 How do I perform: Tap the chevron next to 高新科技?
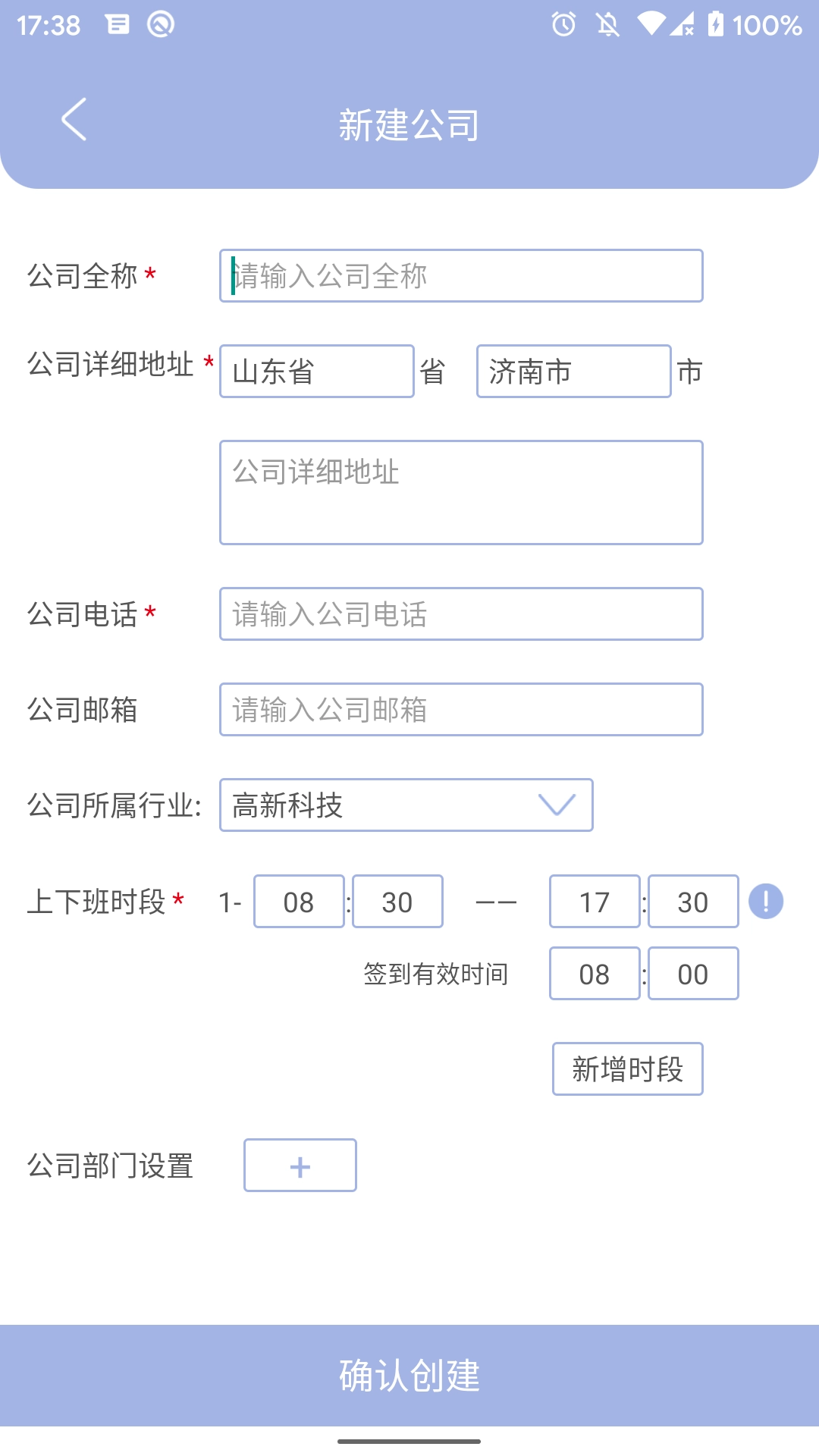click(x=556, y=805)
